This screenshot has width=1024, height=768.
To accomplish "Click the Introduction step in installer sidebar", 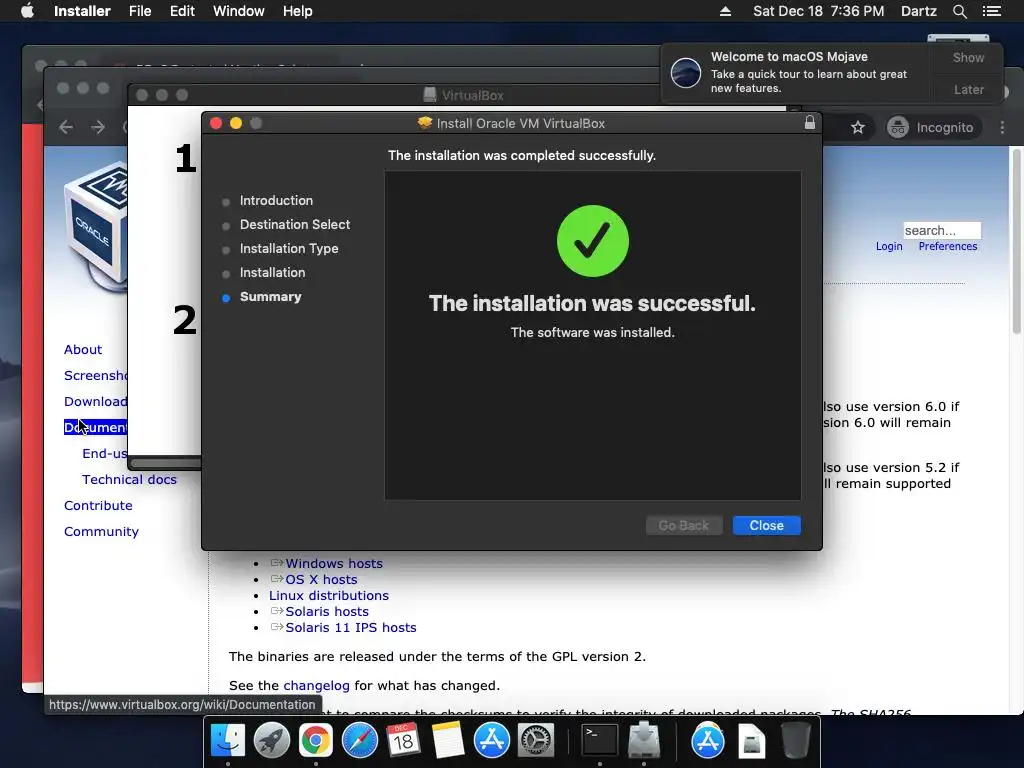I will coord(276,200).
